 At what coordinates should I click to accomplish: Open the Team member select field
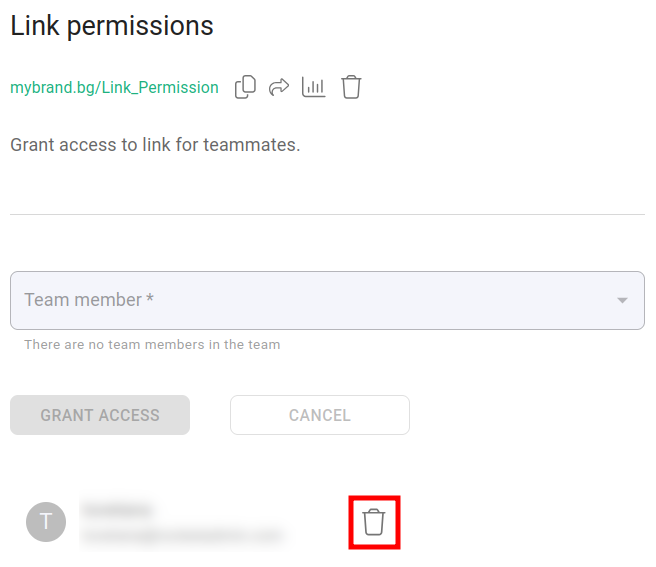(x=327, y=300)
